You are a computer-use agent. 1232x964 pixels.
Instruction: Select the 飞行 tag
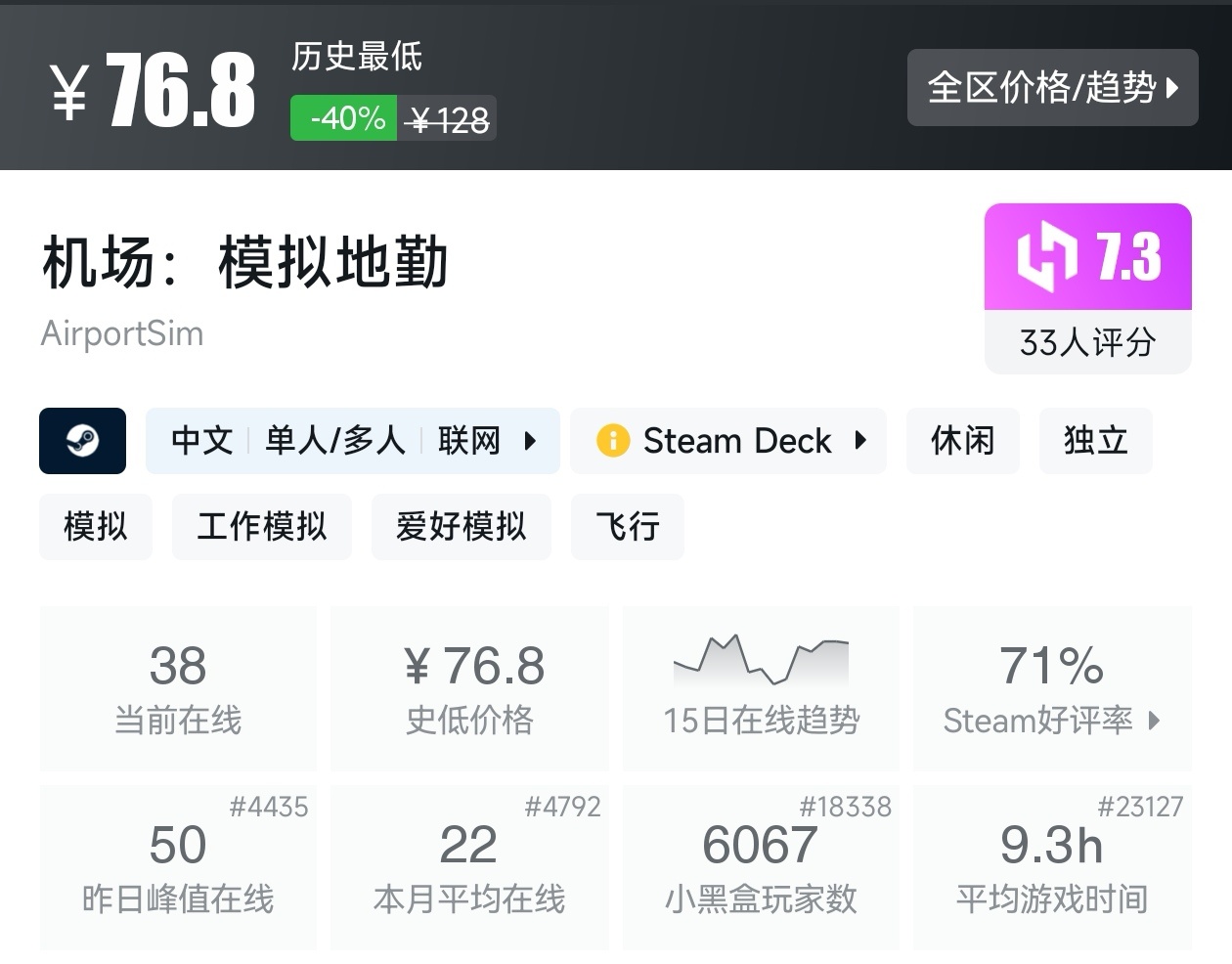(627, 527)
